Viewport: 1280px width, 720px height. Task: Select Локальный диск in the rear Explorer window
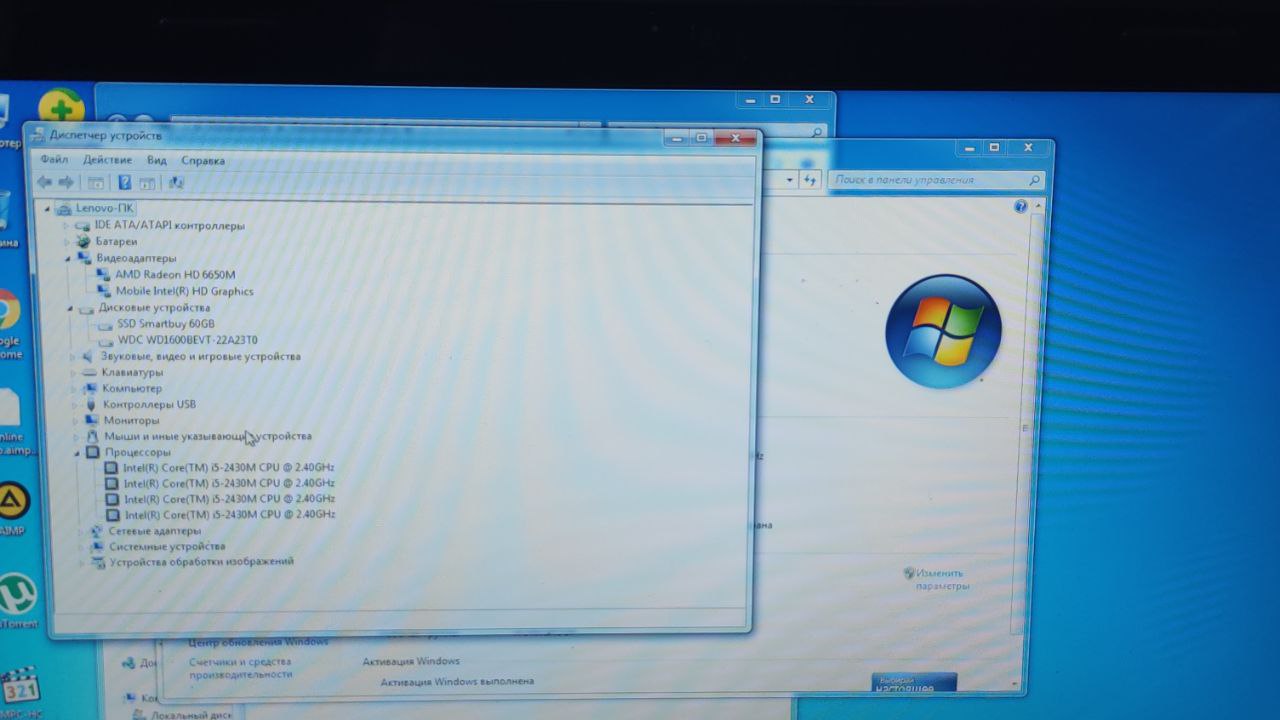(x=190, y=715)
